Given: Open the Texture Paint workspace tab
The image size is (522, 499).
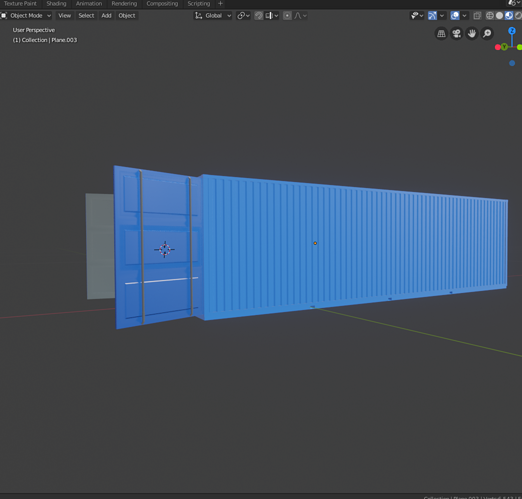Looking at the screenshot, I should tap(20, 4).
